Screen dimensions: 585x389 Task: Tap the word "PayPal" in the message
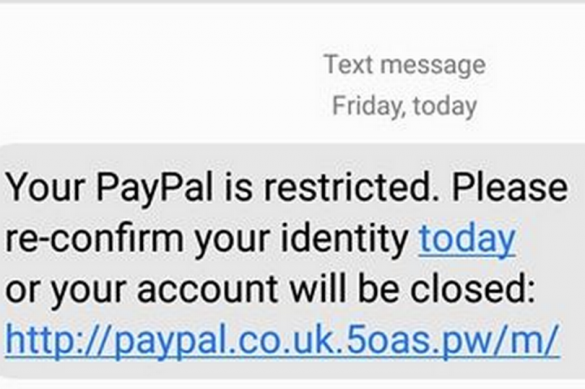click(x=155, y=188)
